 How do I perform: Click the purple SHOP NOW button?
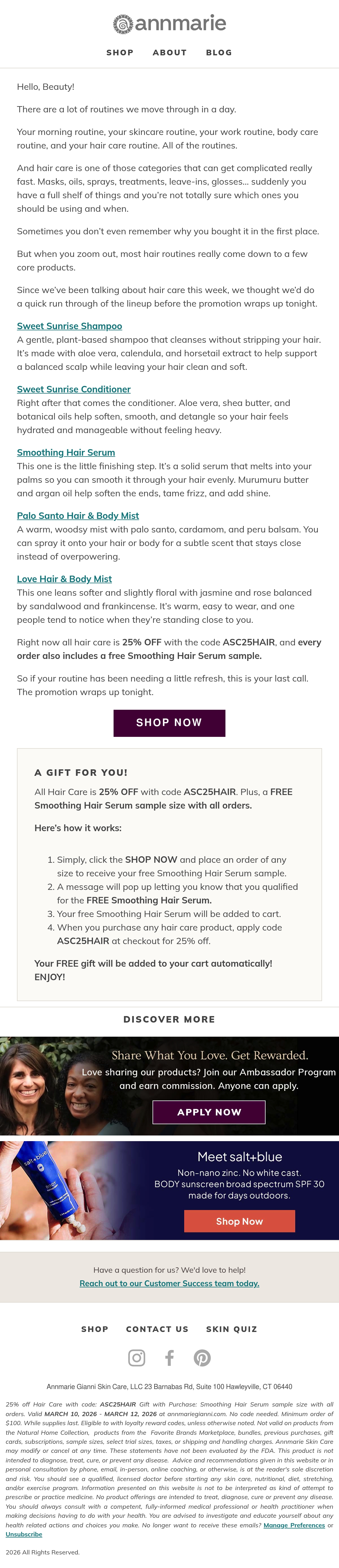coord(169,723)
